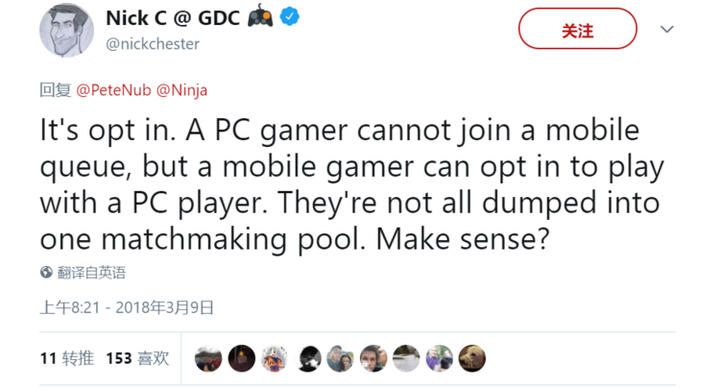
Task: Open the @Ninja mention link
Action: coord(182,90)
